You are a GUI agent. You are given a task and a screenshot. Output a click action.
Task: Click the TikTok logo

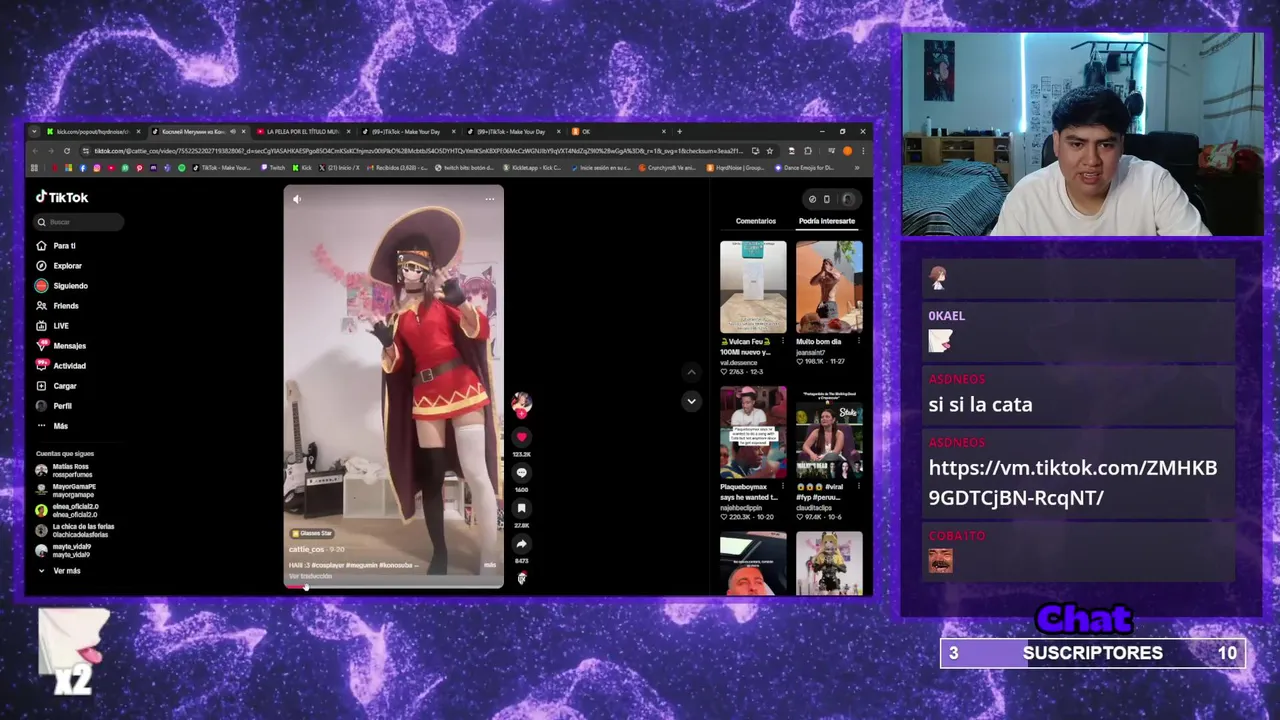[x=62, y=197]
